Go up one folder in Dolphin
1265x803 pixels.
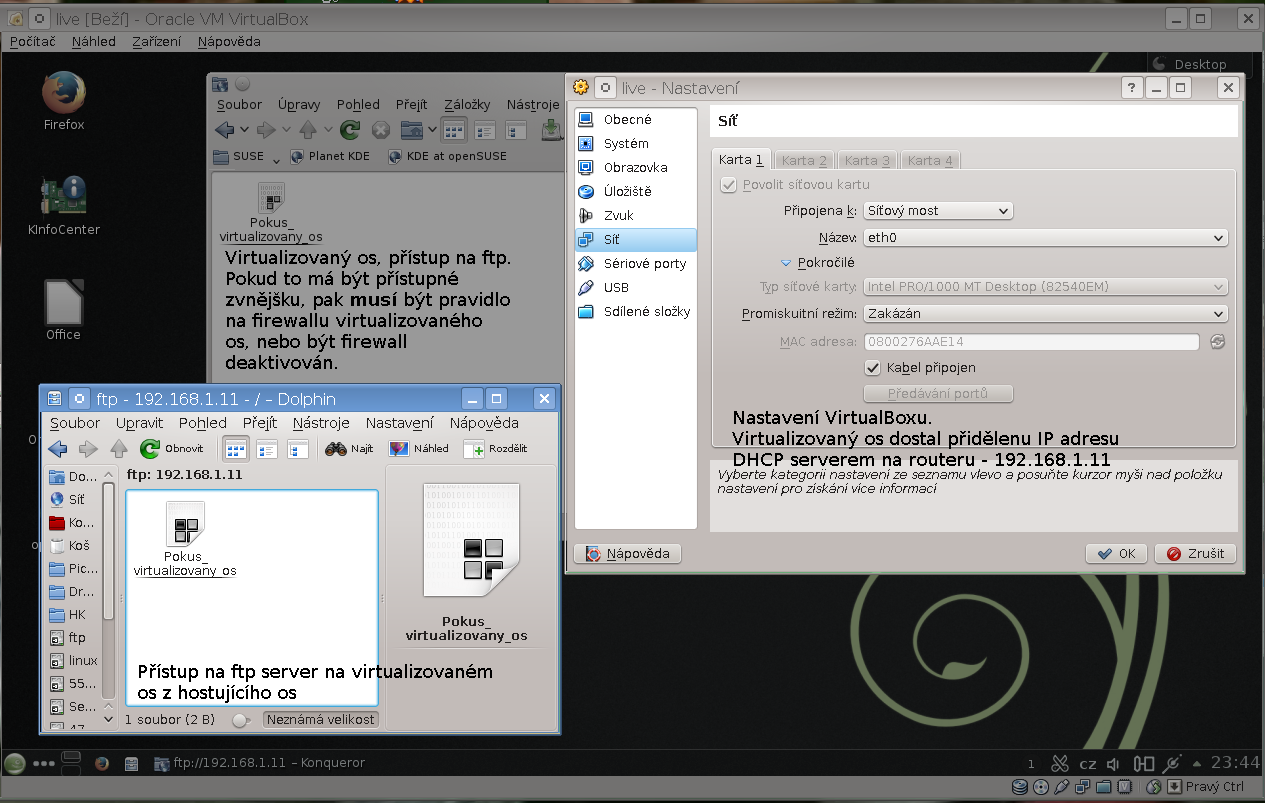(x=119, y=449)
